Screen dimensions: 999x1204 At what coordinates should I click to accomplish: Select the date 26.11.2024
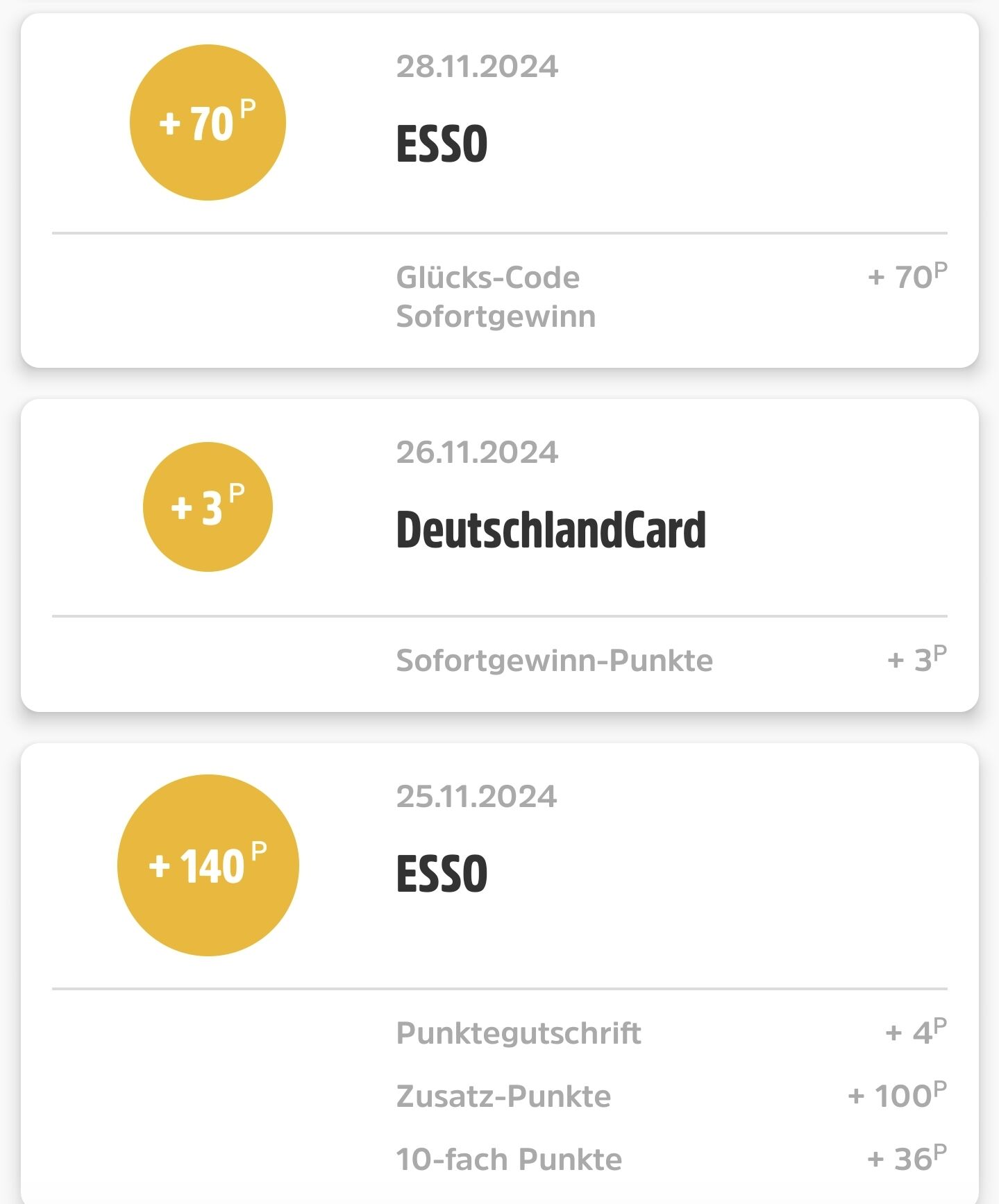coord(477,452)
